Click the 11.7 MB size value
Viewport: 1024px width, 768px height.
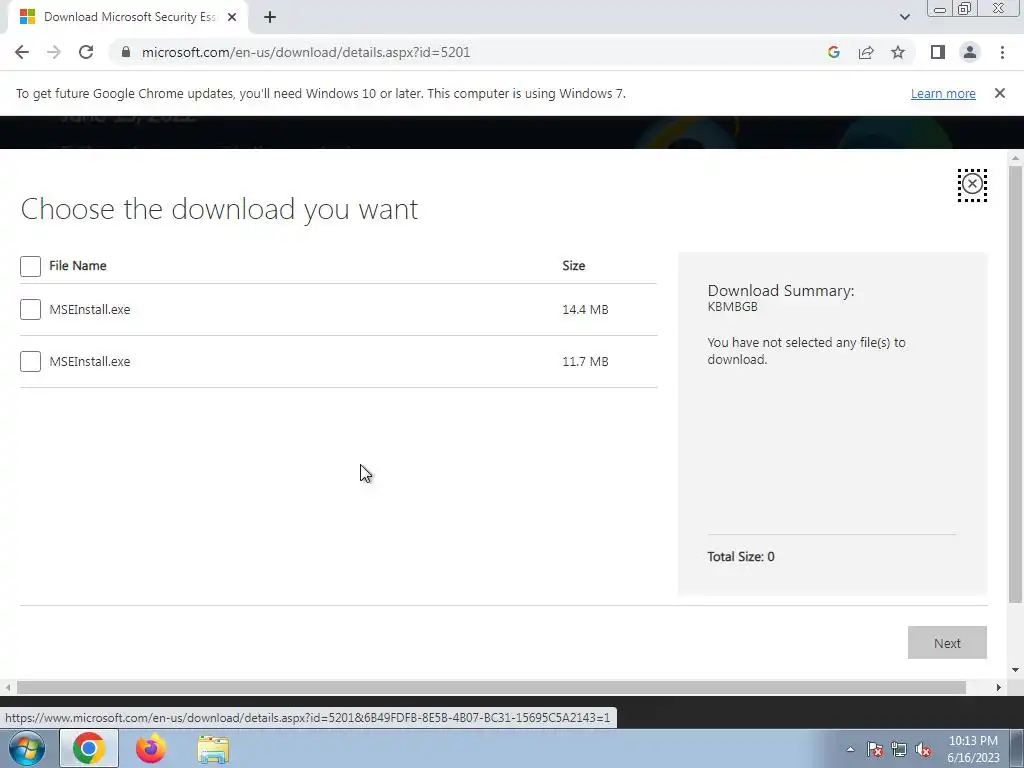[585, 361]
